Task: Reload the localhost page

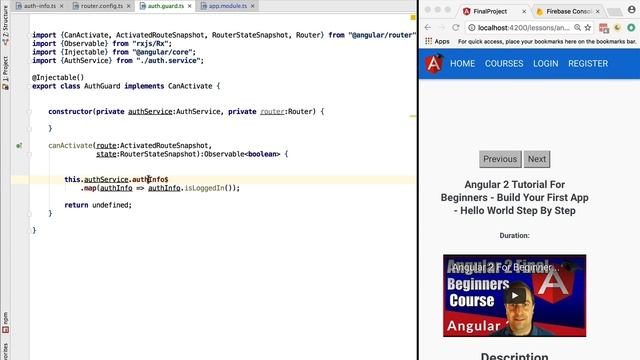Action: point(456,28)
